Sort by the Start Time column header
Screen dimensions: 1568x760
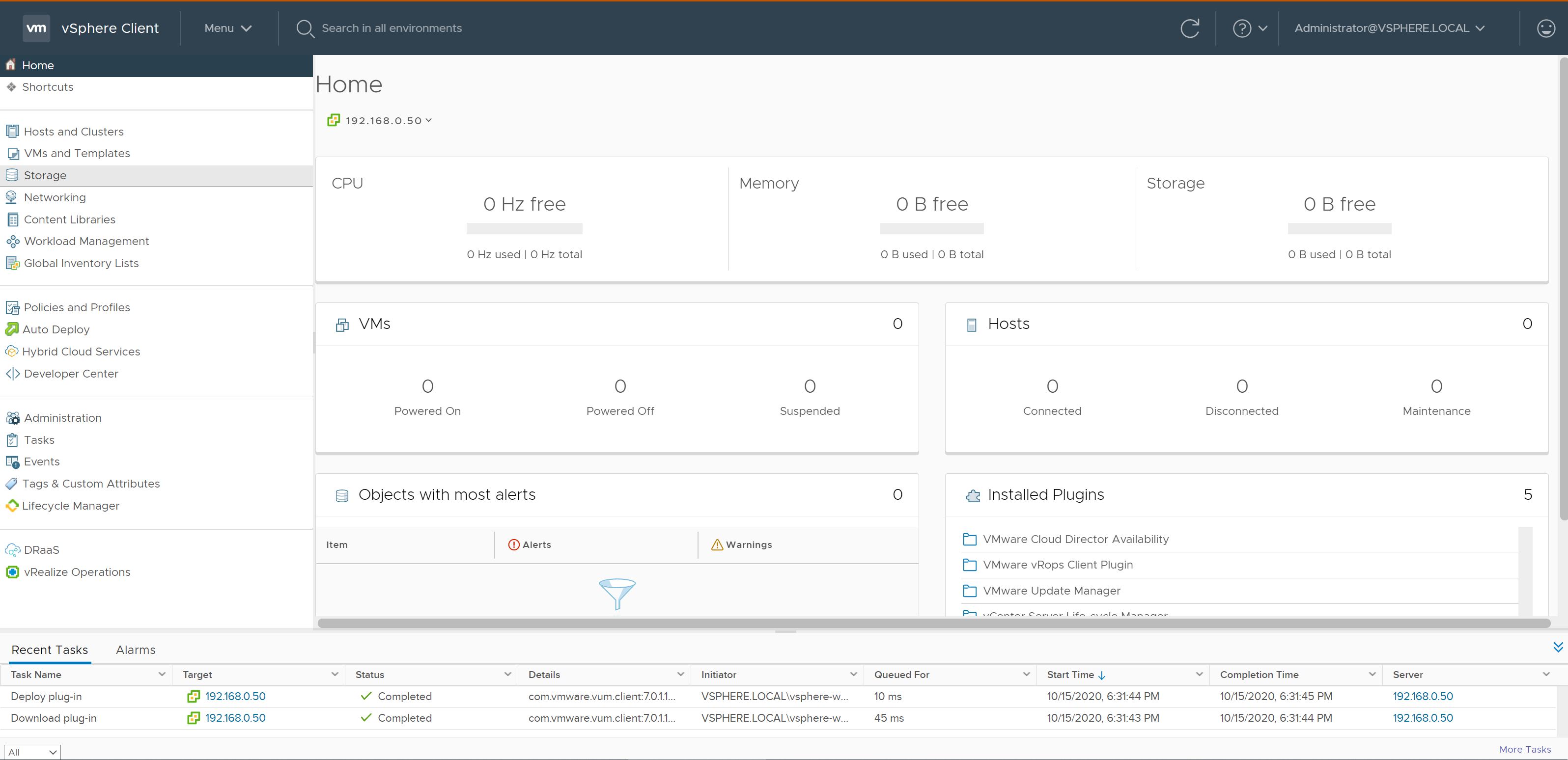1076,674
